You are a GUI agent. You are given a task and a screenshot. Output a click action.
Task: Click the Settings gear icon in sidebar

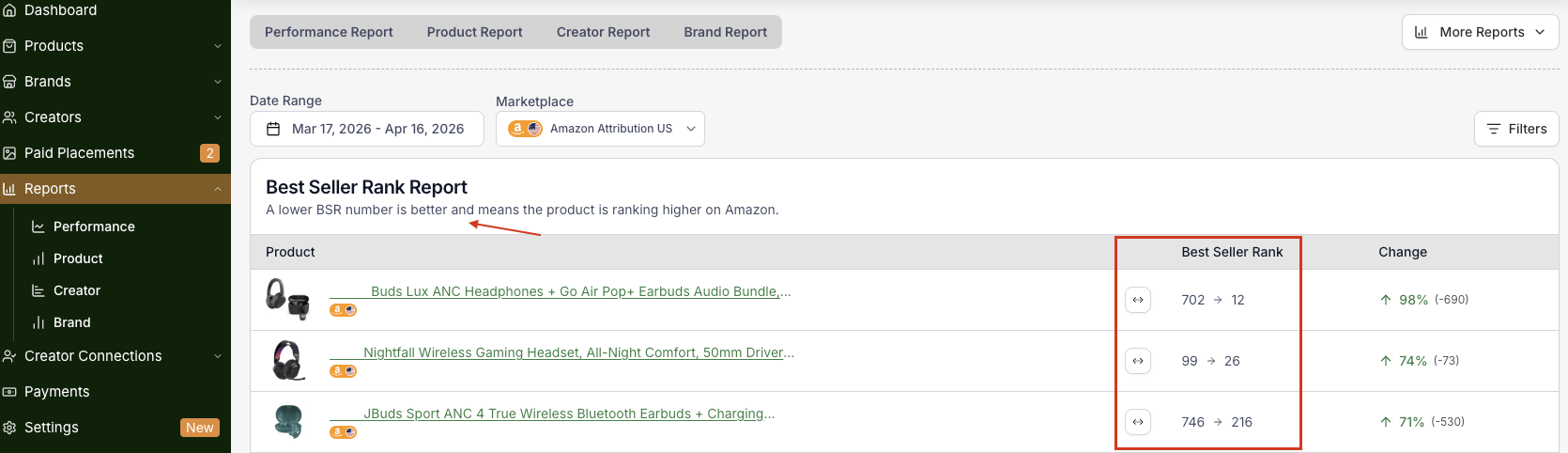(9, 428)
